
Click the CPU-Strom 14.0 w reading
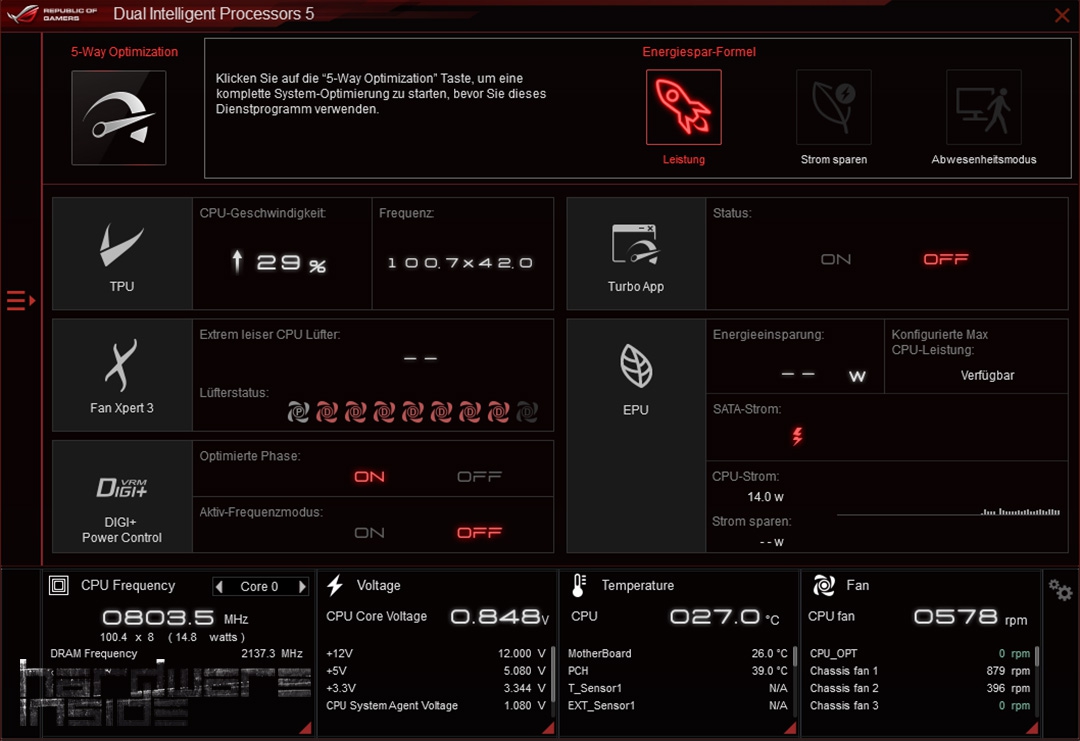point(765,497)
